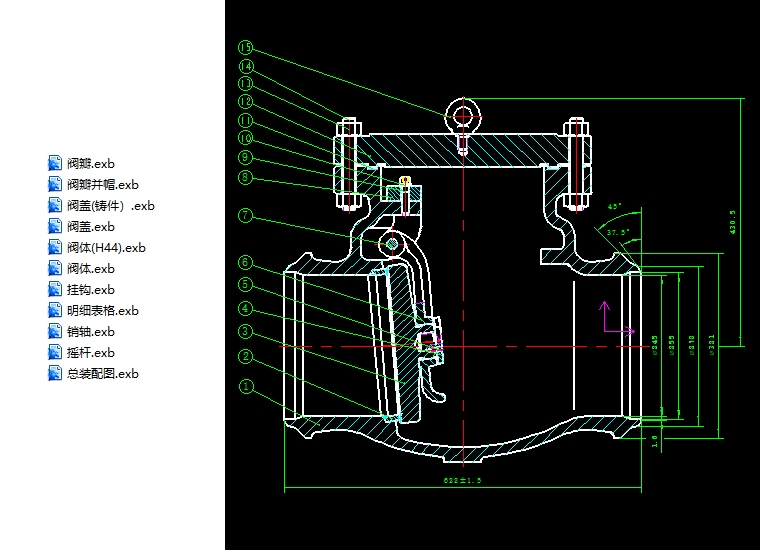Click the 阀瓣.exb file icon

[56, 163]
